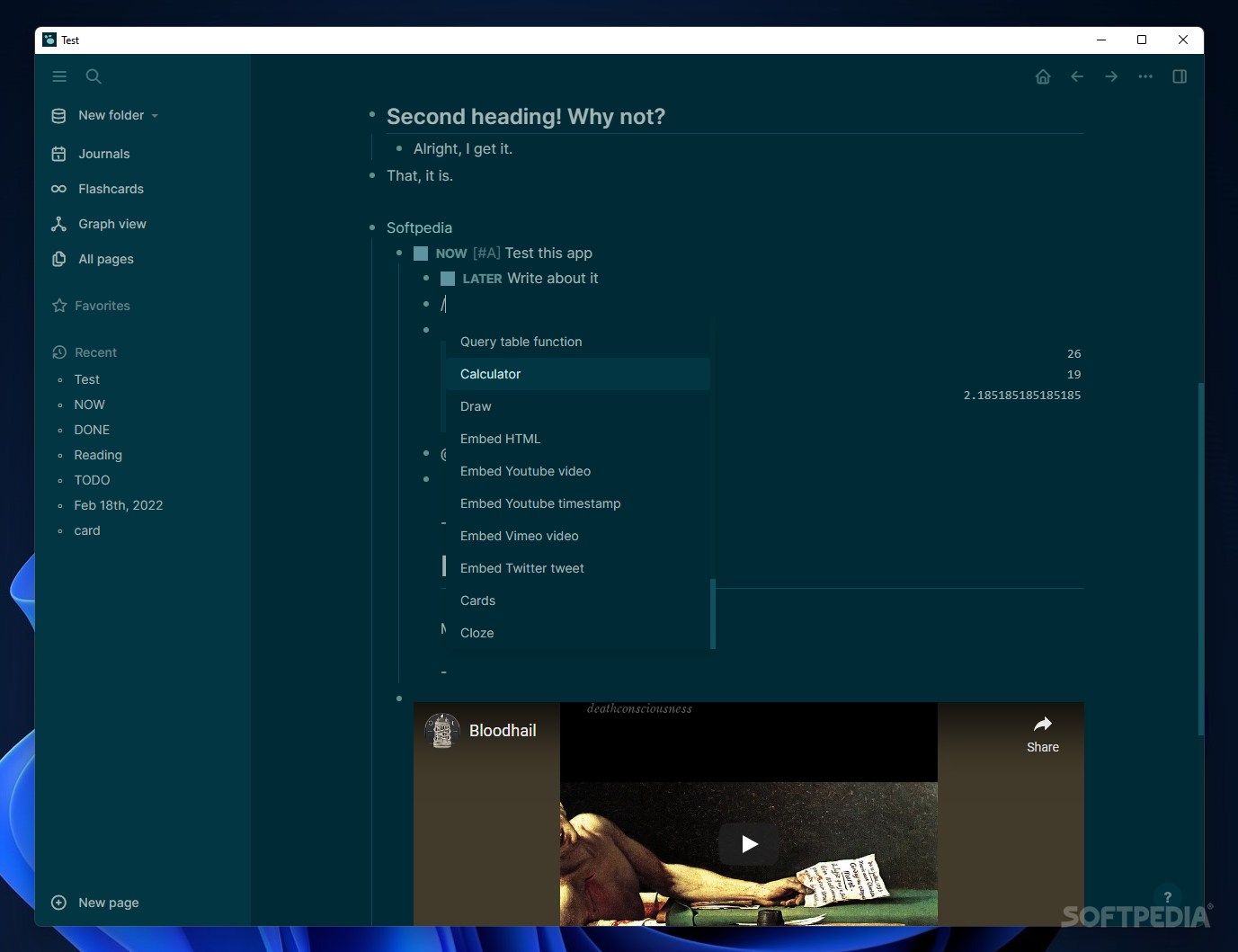Select Embed Vimeo video command
The width and height of the screenshot is (1238, 952).
pos(577,536)
